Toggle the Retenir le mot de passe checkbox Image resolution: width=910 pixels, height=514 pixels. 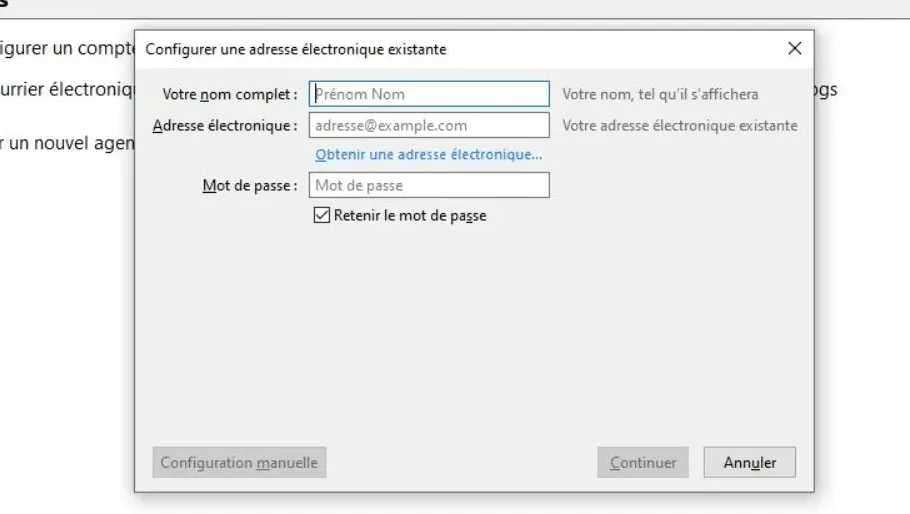[321, 215]
